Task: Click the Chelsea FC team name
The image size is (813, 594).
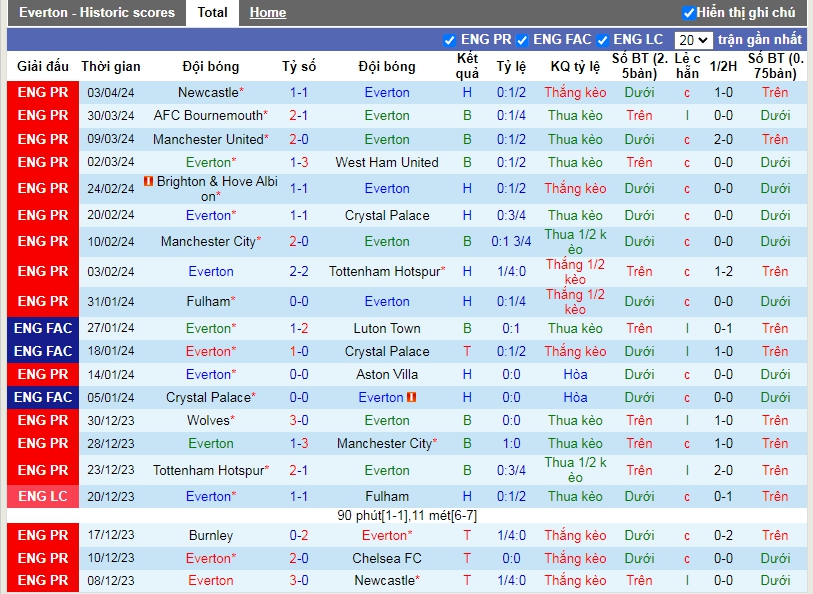Action: (x=386, y=558)
